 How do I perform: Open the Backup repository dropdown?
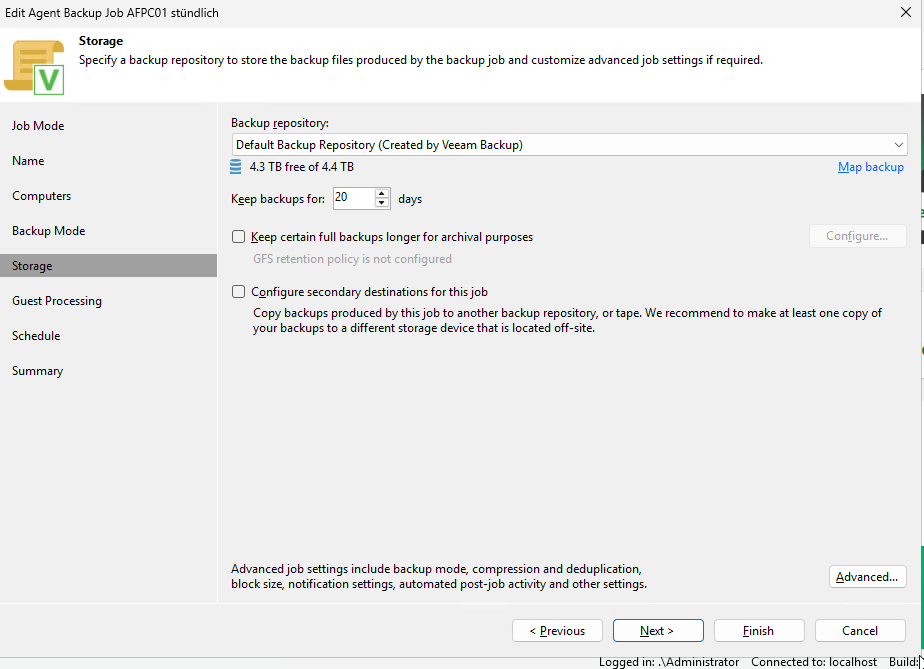[x=568, y=145]
